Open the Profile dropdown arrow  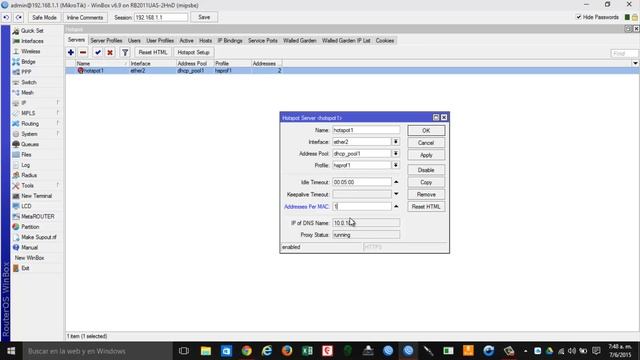(396, 165)
